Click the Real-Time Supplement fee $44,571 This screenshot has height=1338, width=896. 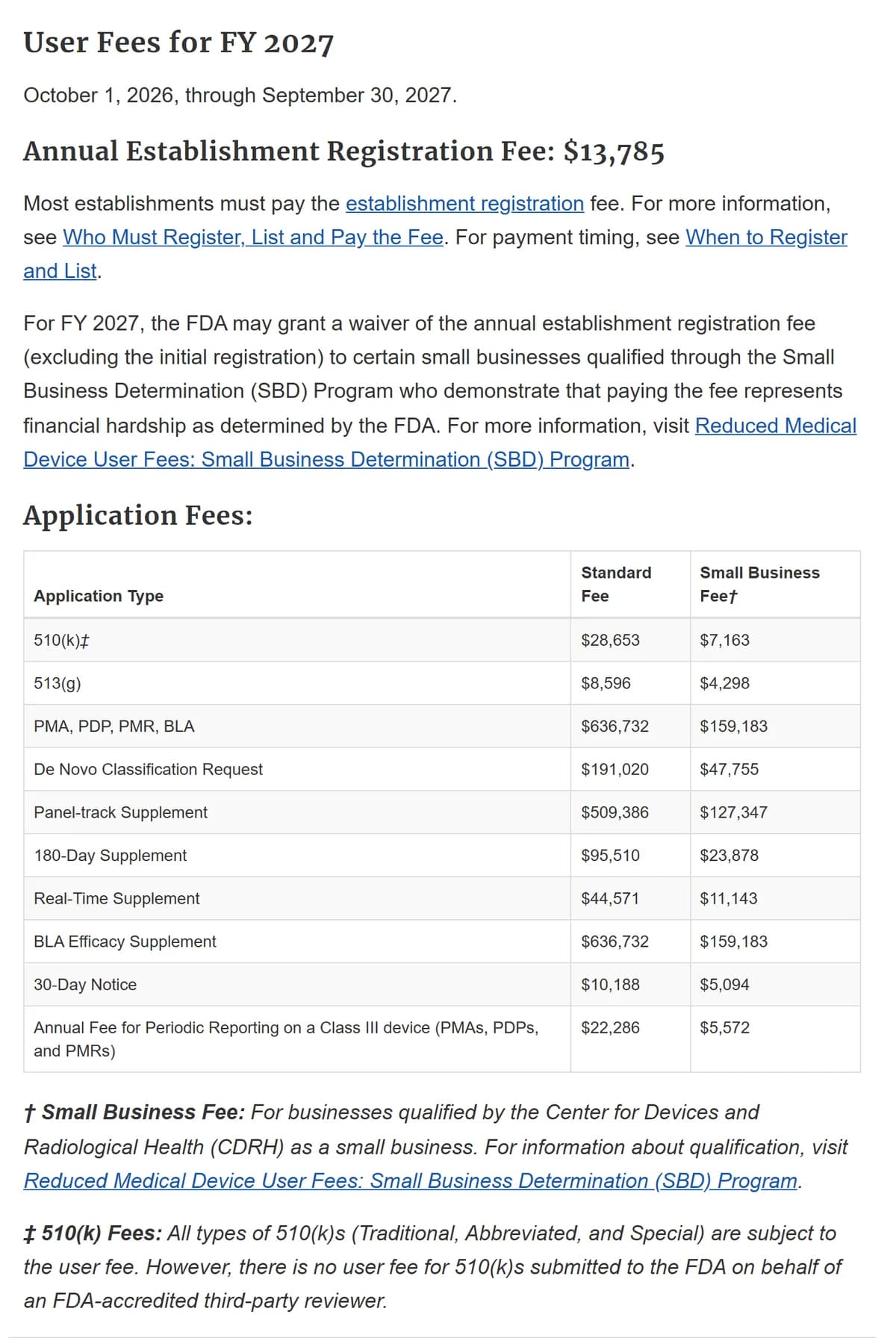(x=611, y=898)
